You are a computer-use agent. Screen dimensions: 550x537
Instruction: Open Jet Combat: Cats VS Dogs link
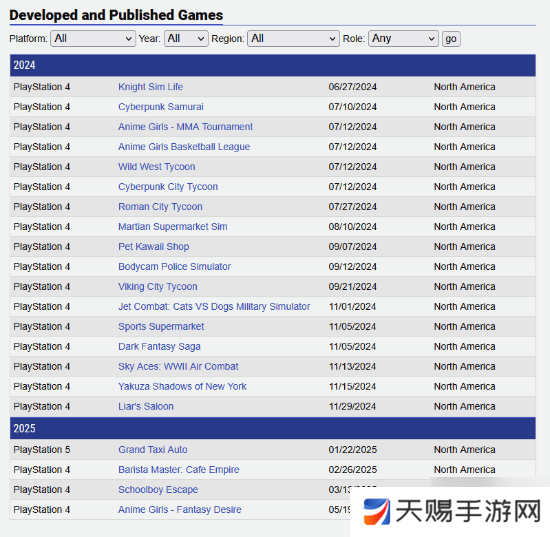(x=214, y=307)
